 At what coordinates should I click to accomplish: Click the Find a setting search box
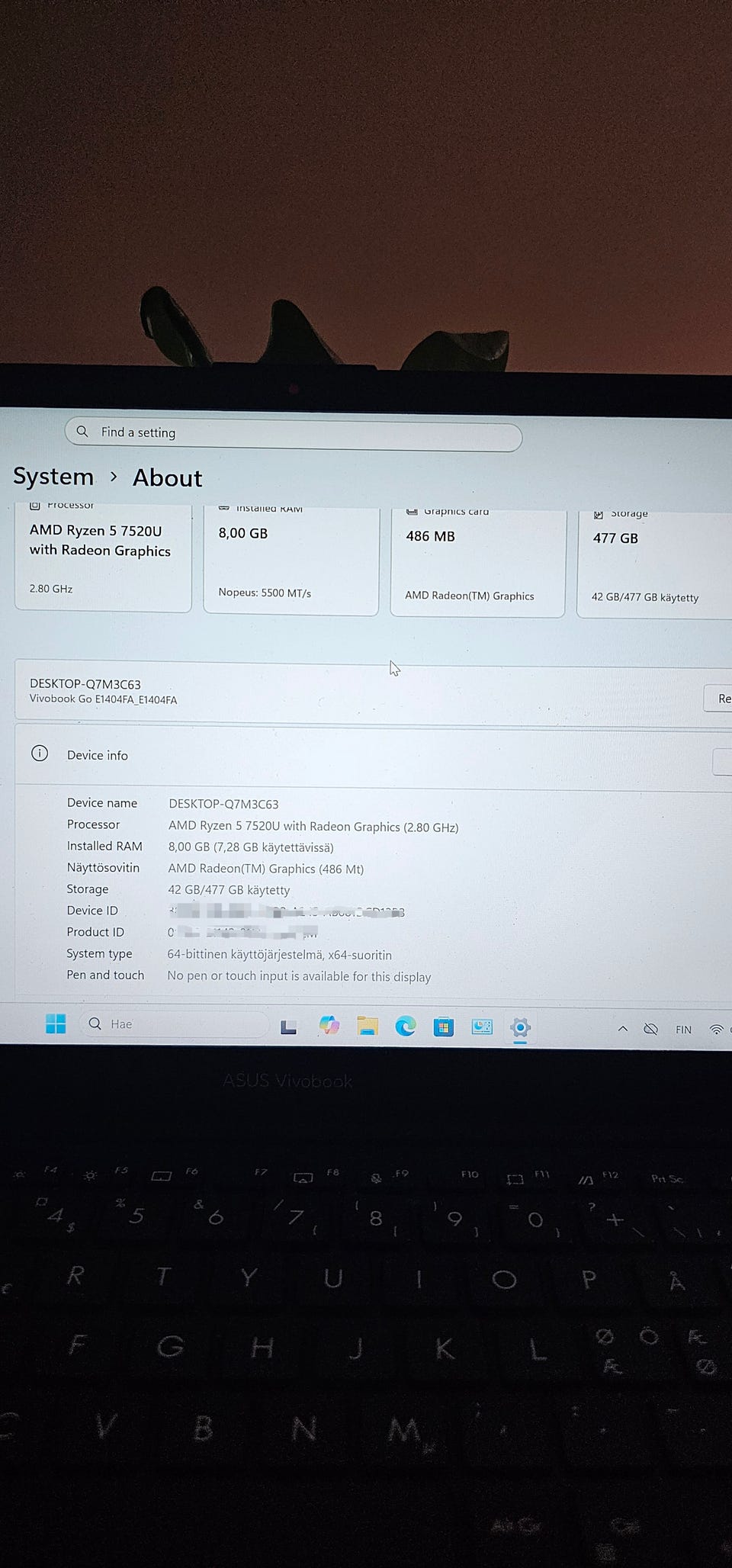(294, 434)
